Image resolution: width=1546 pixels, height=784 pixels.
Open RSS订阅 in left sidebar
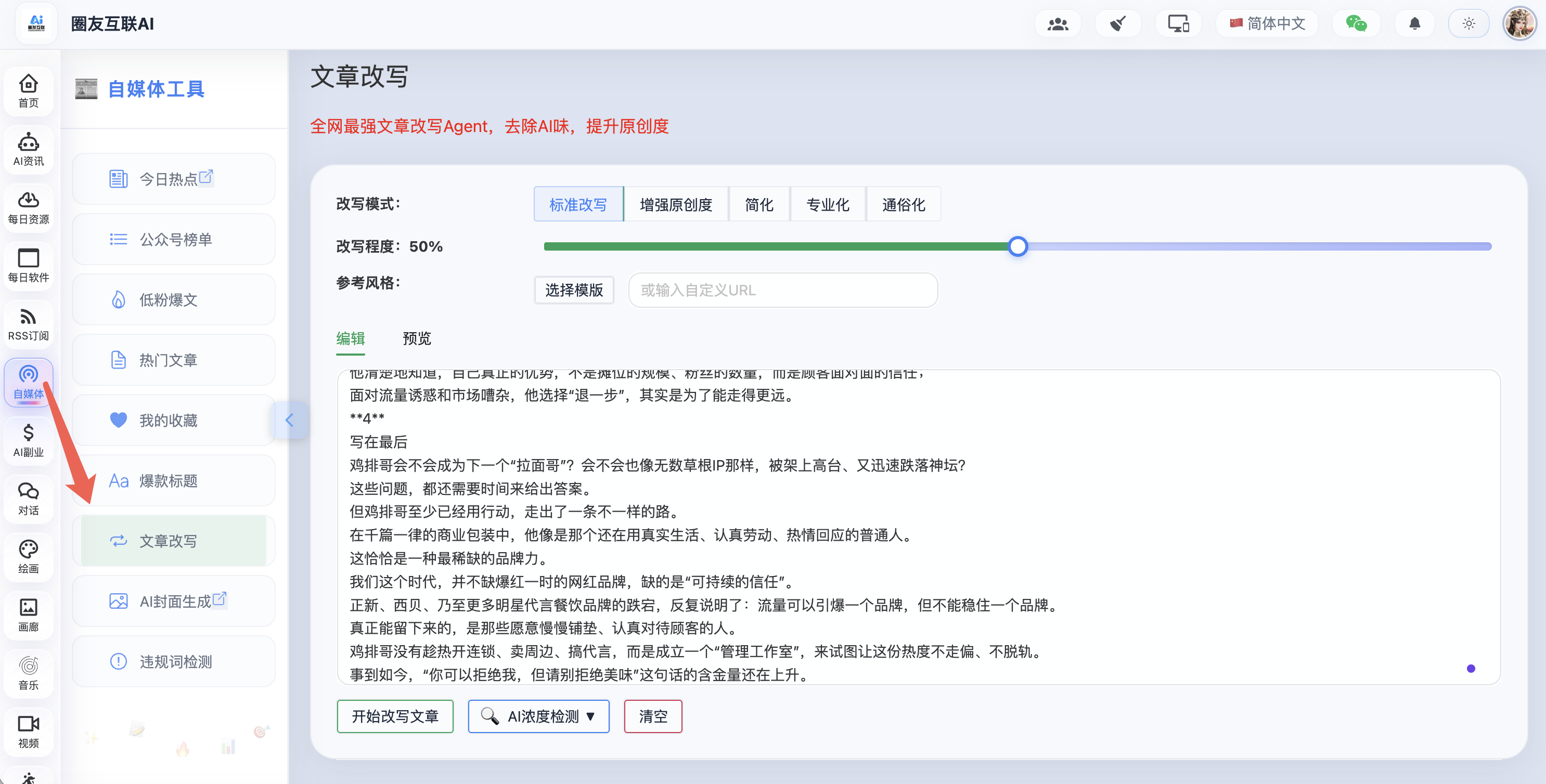click(x=28, y=324)
